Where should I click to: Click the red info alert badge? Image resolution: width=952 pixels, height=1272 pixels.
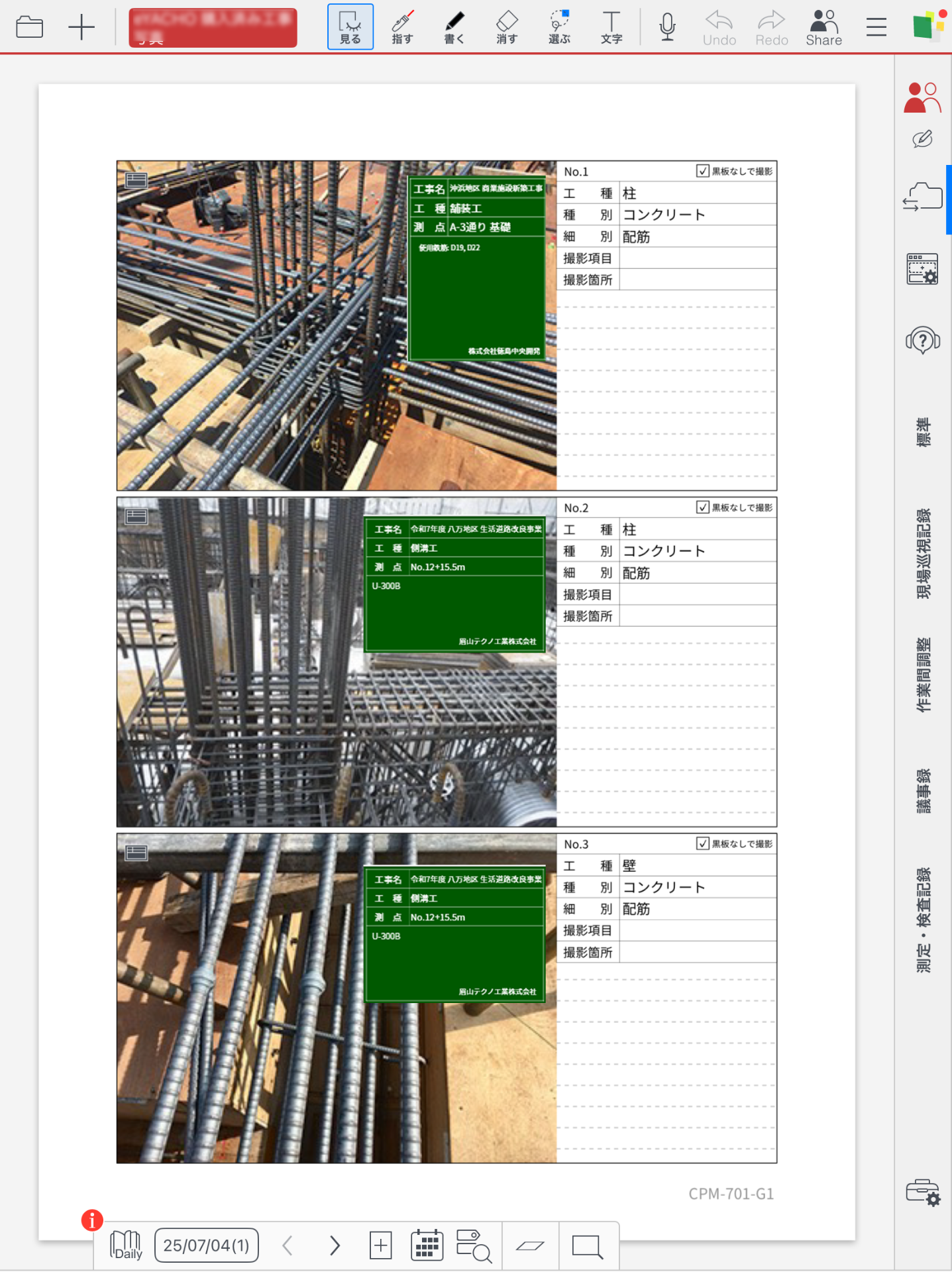coord(92,1220)
